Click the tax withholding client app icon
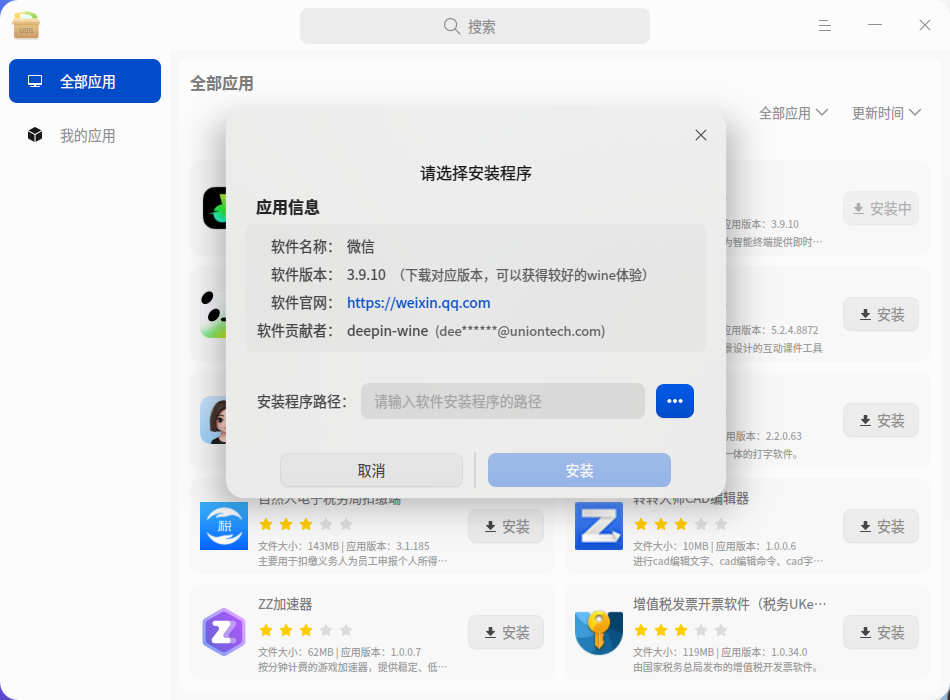Screen dimensions: 950x700 pyautogui.click(x=224, y=525)
